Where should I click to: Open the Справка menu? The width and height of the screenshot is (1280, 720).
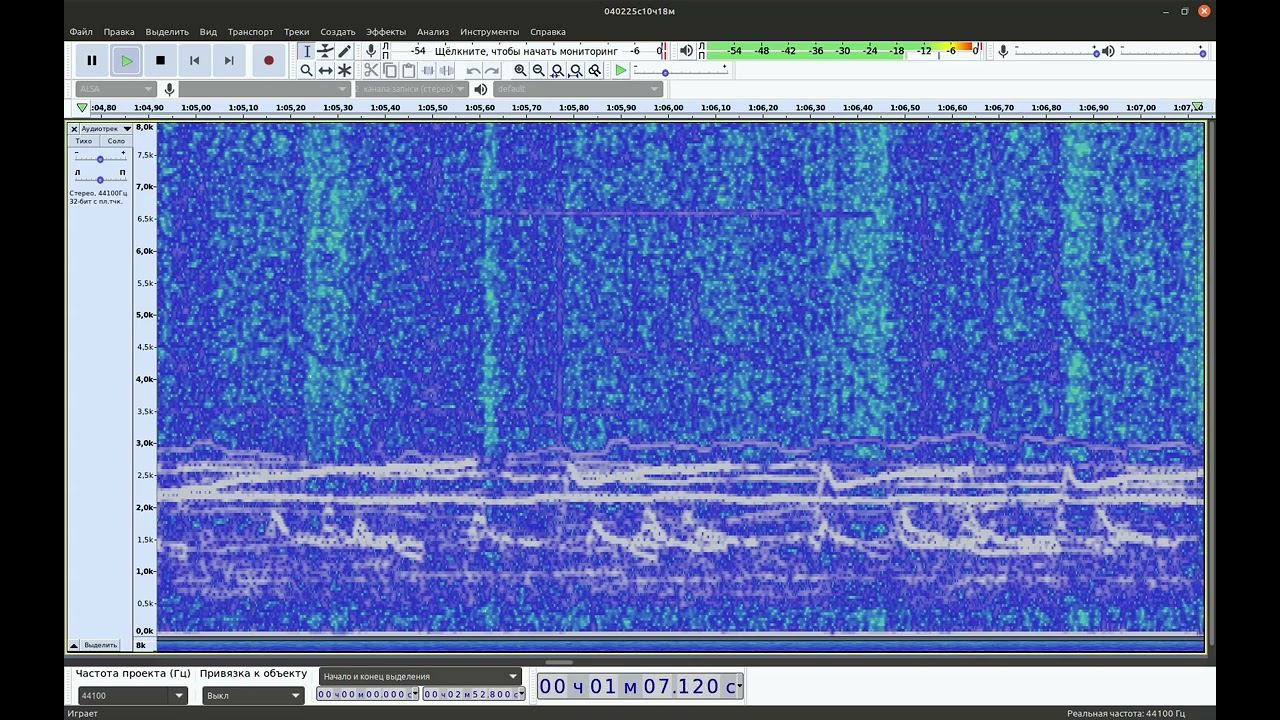click(x=548, y=32)
